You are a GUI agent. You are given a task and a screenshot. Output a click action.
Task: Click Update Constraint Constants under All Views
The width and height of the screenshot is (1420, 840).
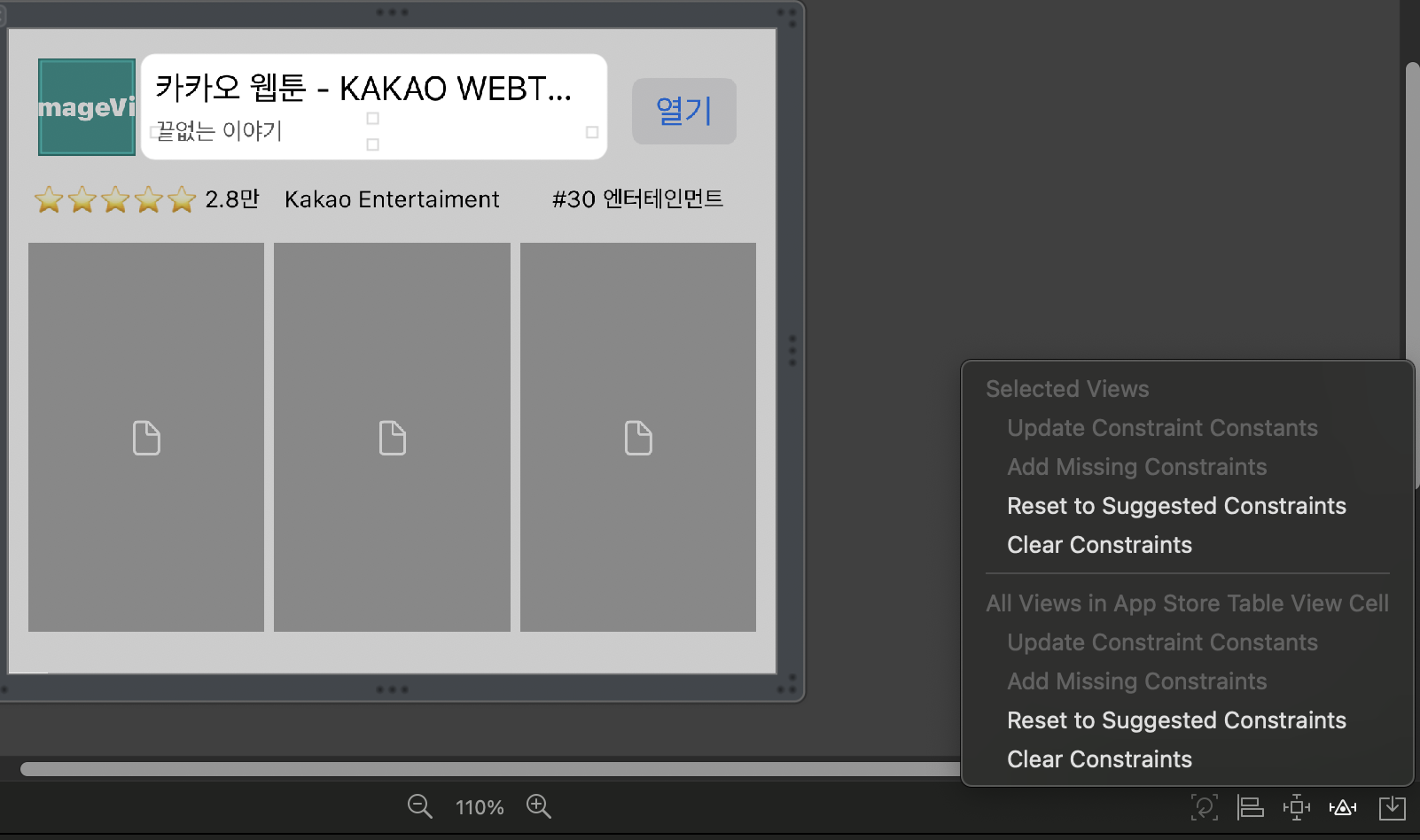tap(1162, 642)
